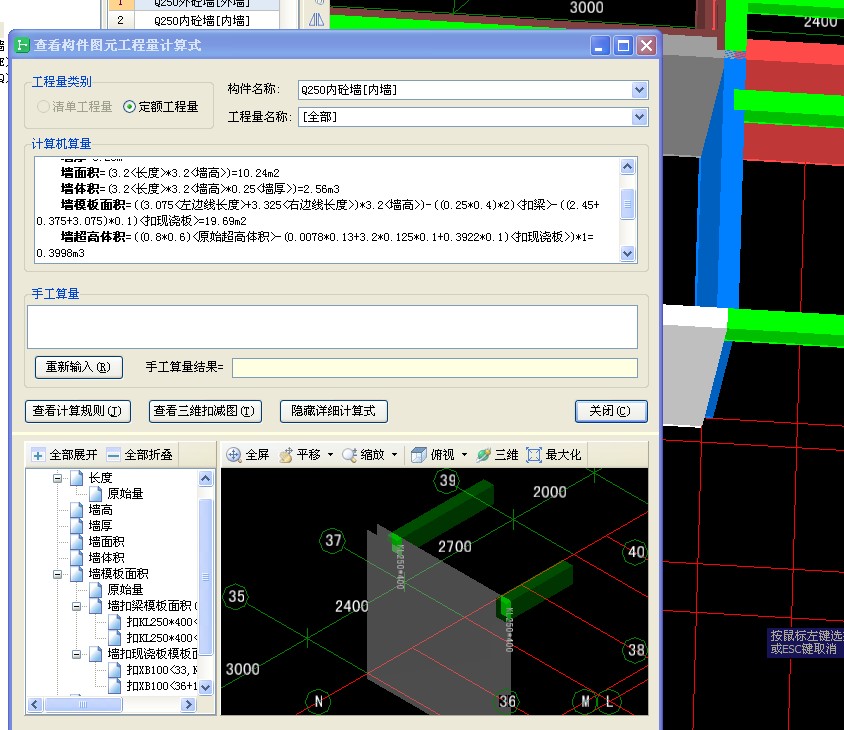Click the 最大化 maximize view icon
This screenshot has width=844, height=730.
point(533,455)
